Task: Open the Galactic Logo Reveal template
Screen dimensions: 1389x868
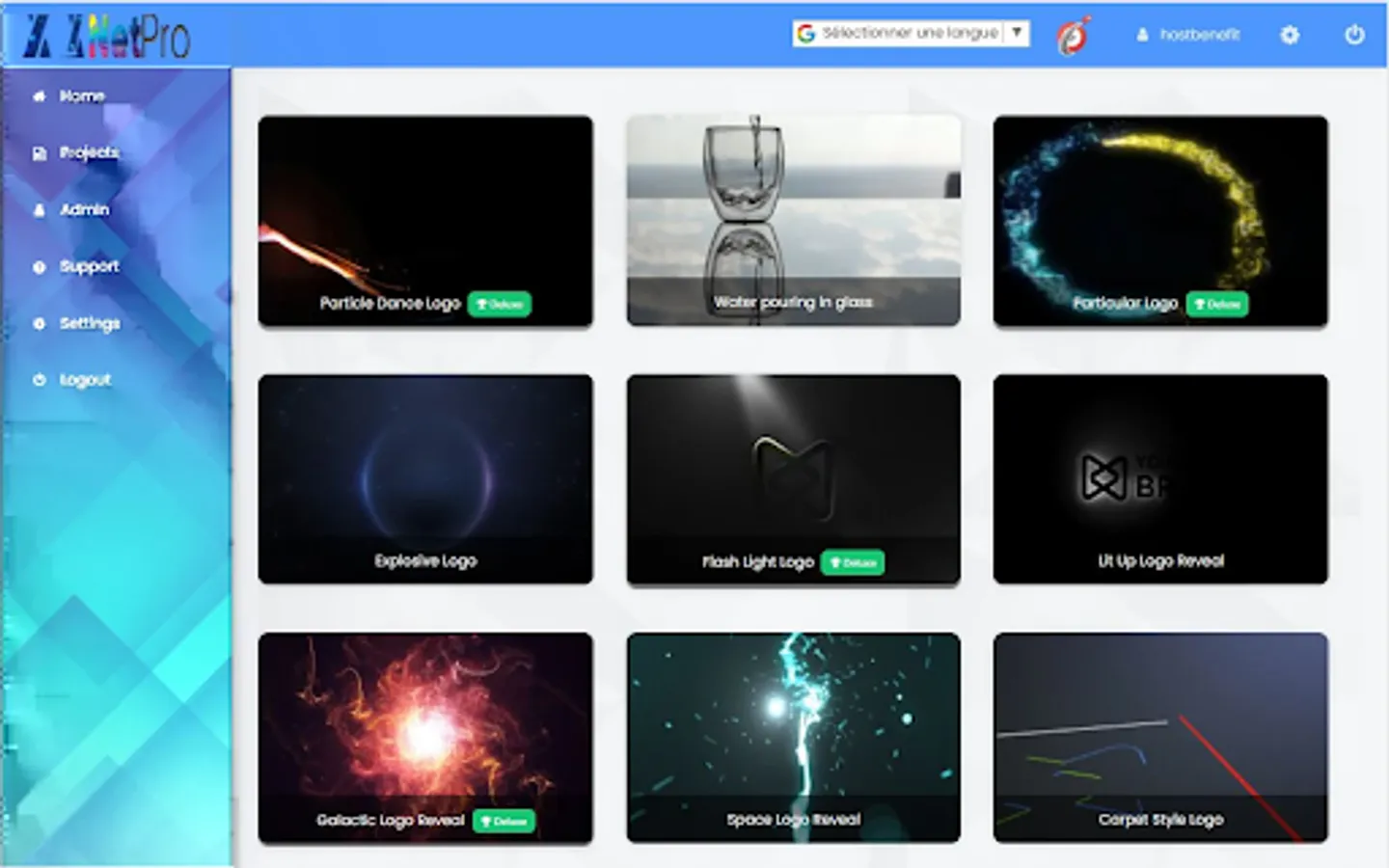Action: (425, 737)
